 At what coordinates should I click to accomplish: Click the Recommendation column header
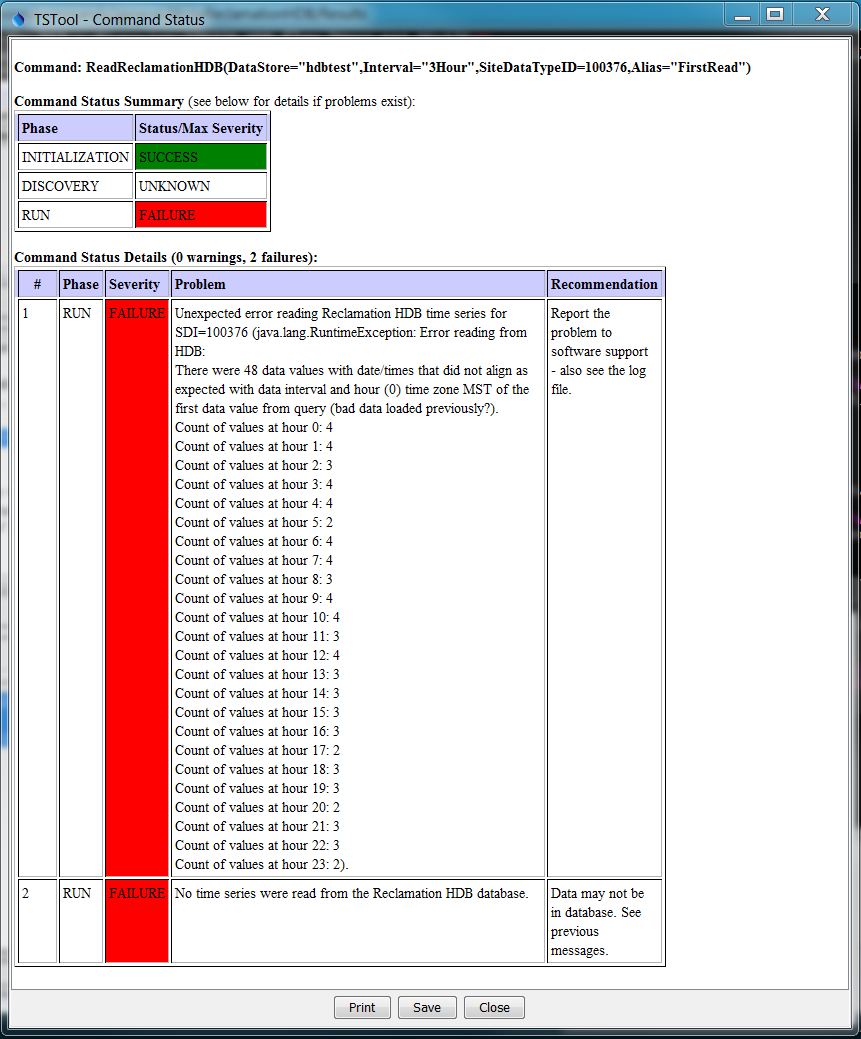tap(604, 284)
